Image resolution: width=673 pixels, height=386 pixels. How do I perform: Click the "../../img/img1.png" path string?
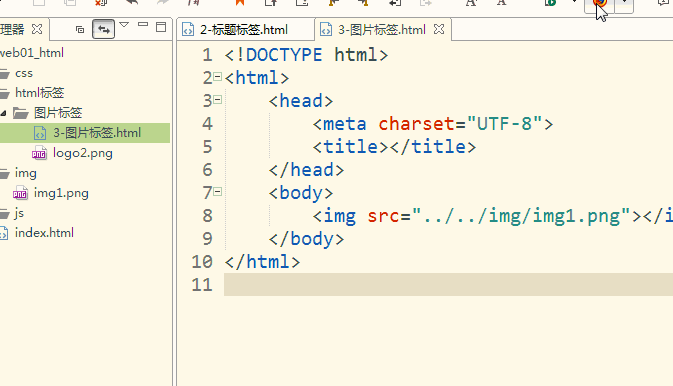521,216
